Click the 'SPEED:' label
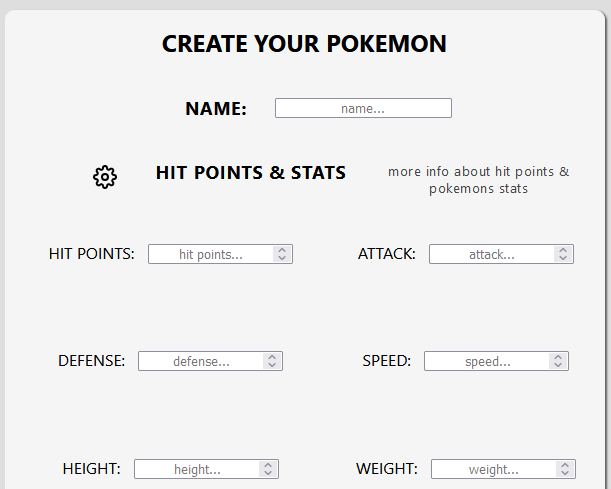The height and width of the screenshot is (489, 611). pos(387,361)
